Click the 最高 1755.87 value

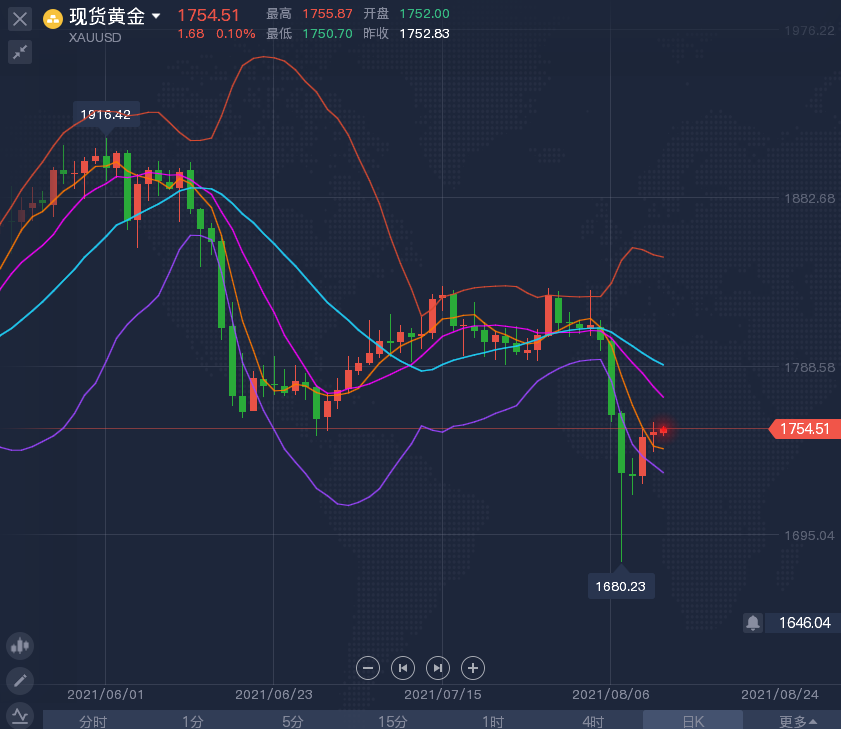(x=327, y=13)
